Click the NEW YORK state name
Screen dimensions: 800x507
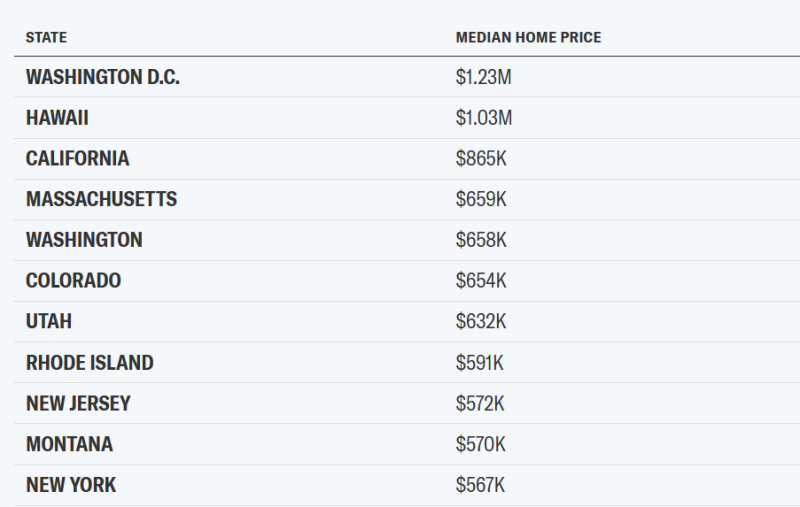point(71,485)
